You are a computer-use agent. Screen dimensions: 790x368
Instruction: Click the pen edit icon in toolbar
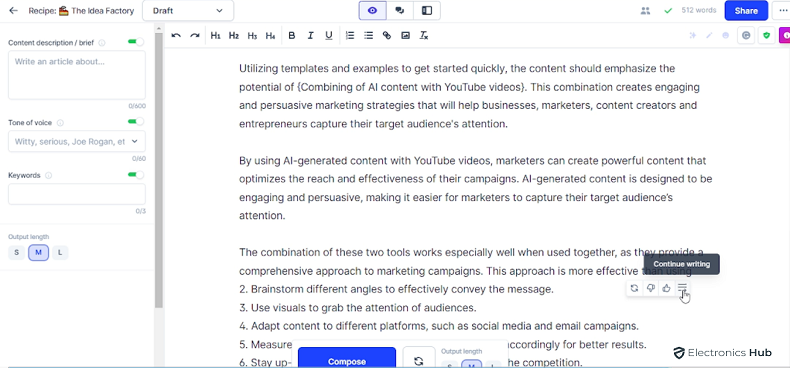pyautogui.click(x=709, y=35)
